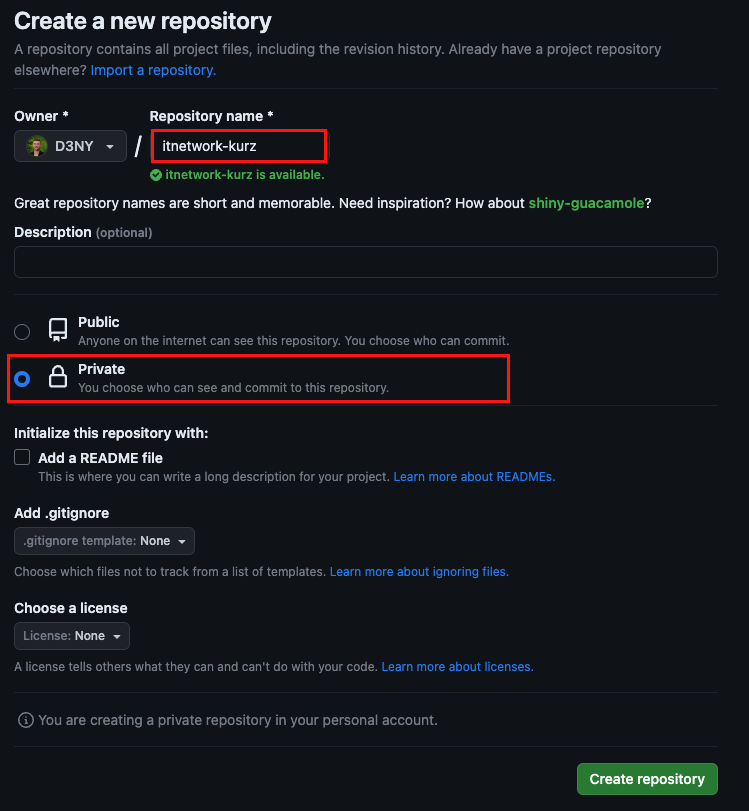The image size is (749, 811).
Task: Select the Public radio button
Action: (22, 332)
